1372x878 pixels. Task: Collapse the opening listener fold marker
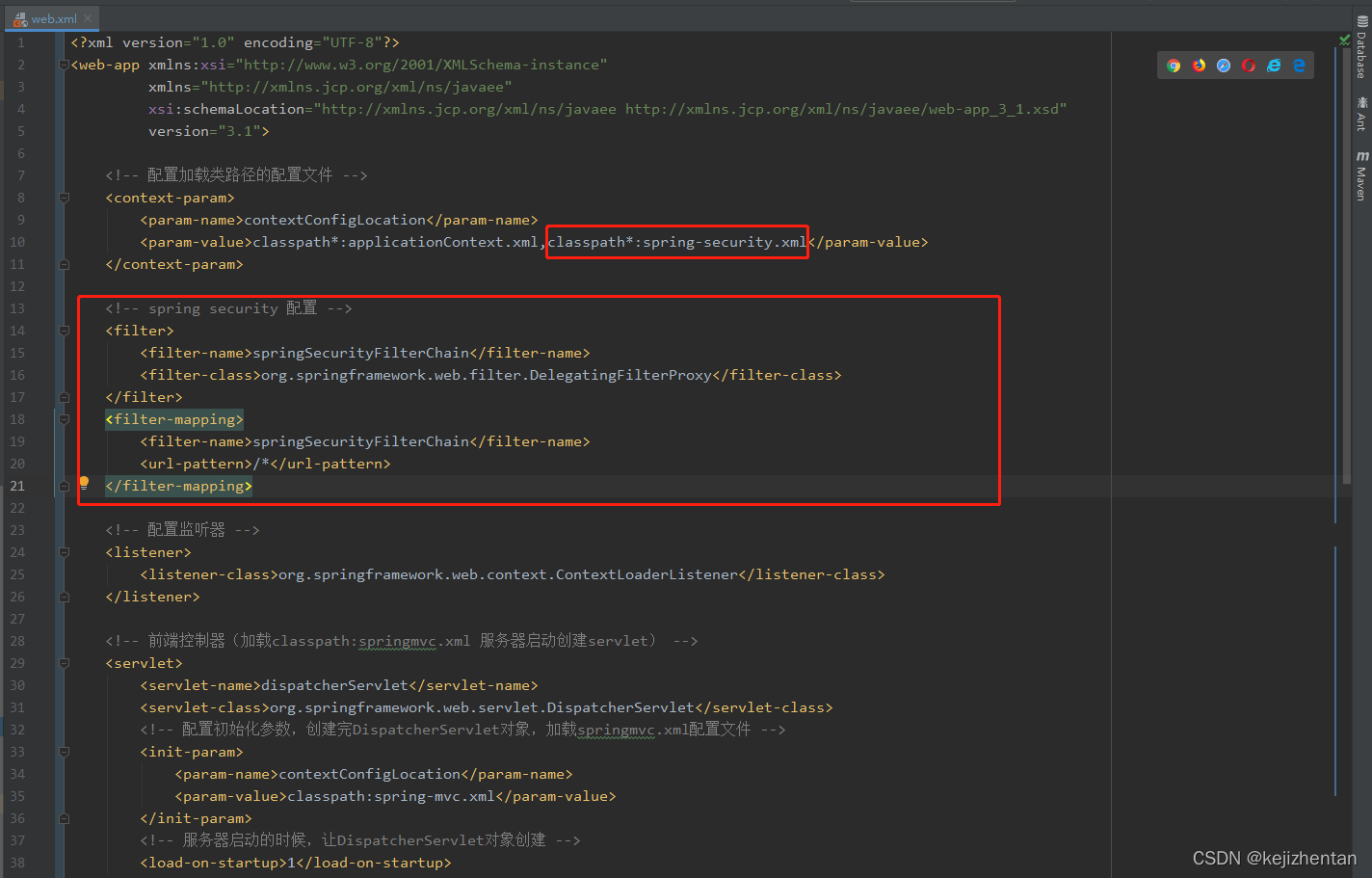pyautogui.click(x=64, y=552)
